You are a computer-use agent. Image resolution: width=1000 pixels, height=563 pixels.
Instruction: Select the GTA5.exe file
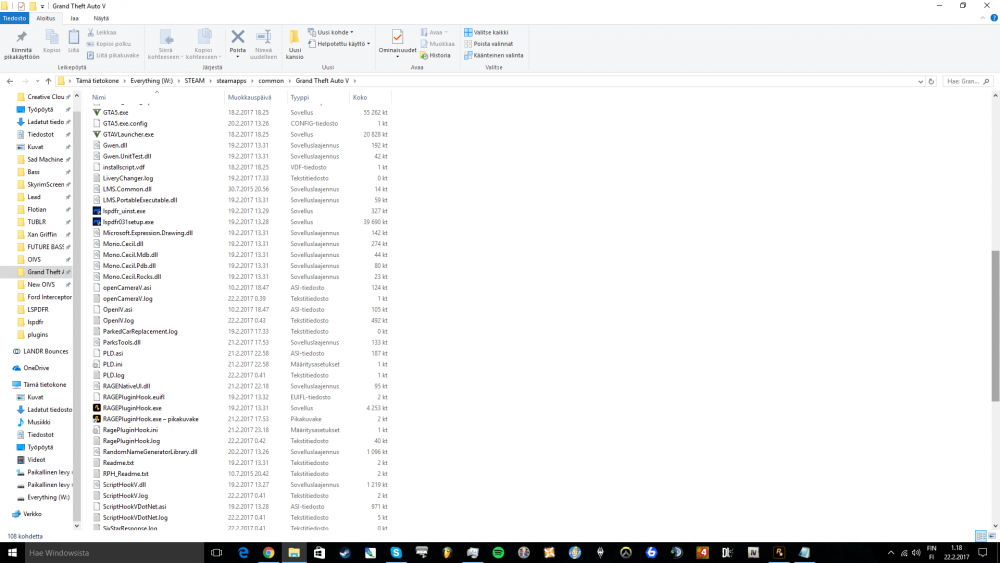(115, 112)
